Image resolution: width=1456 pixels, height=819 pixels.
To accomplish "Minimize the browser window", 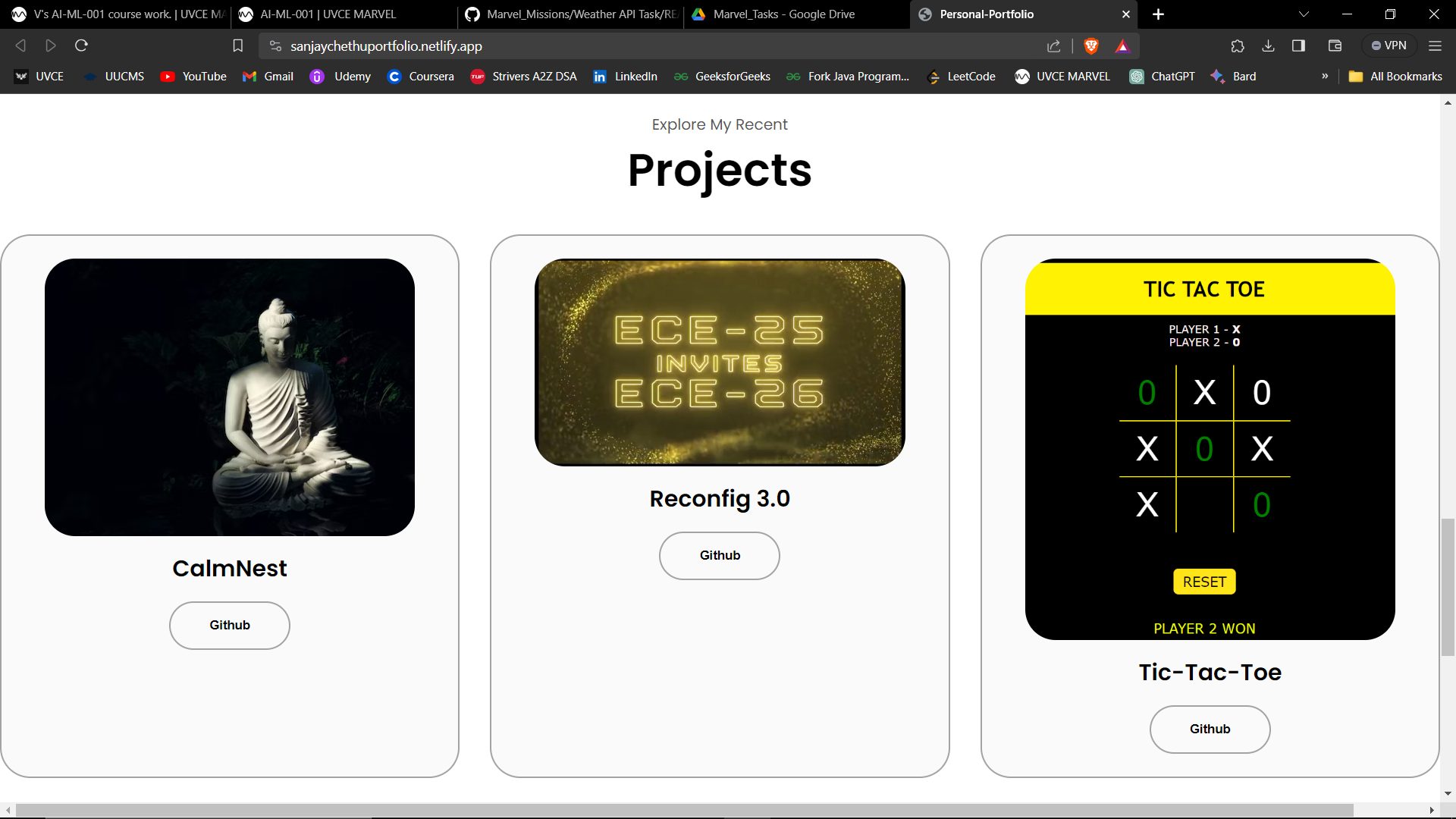I will (1347, 14).
